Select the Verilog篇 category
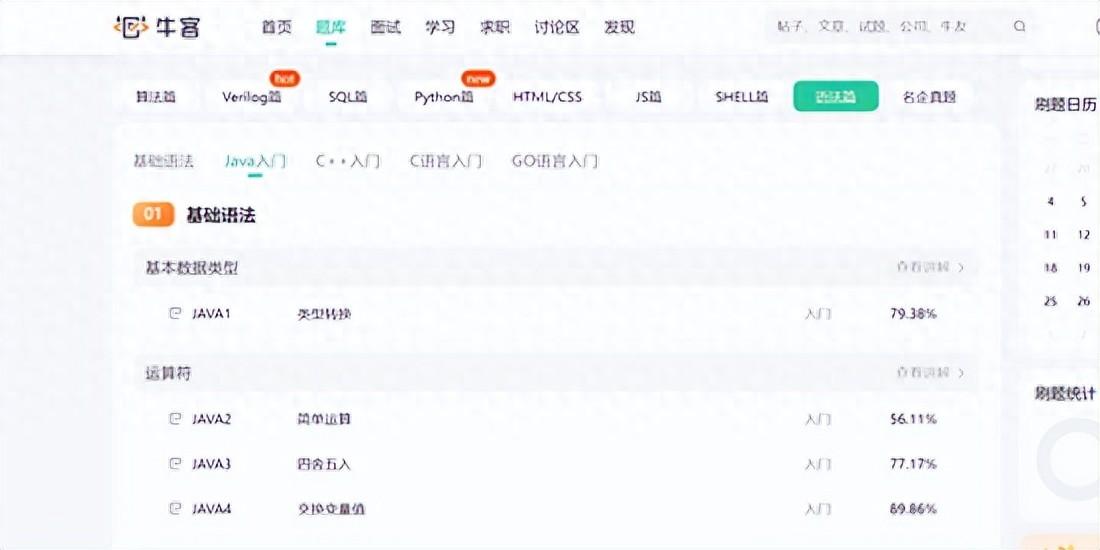The image size is (1100, 550). 251,97
